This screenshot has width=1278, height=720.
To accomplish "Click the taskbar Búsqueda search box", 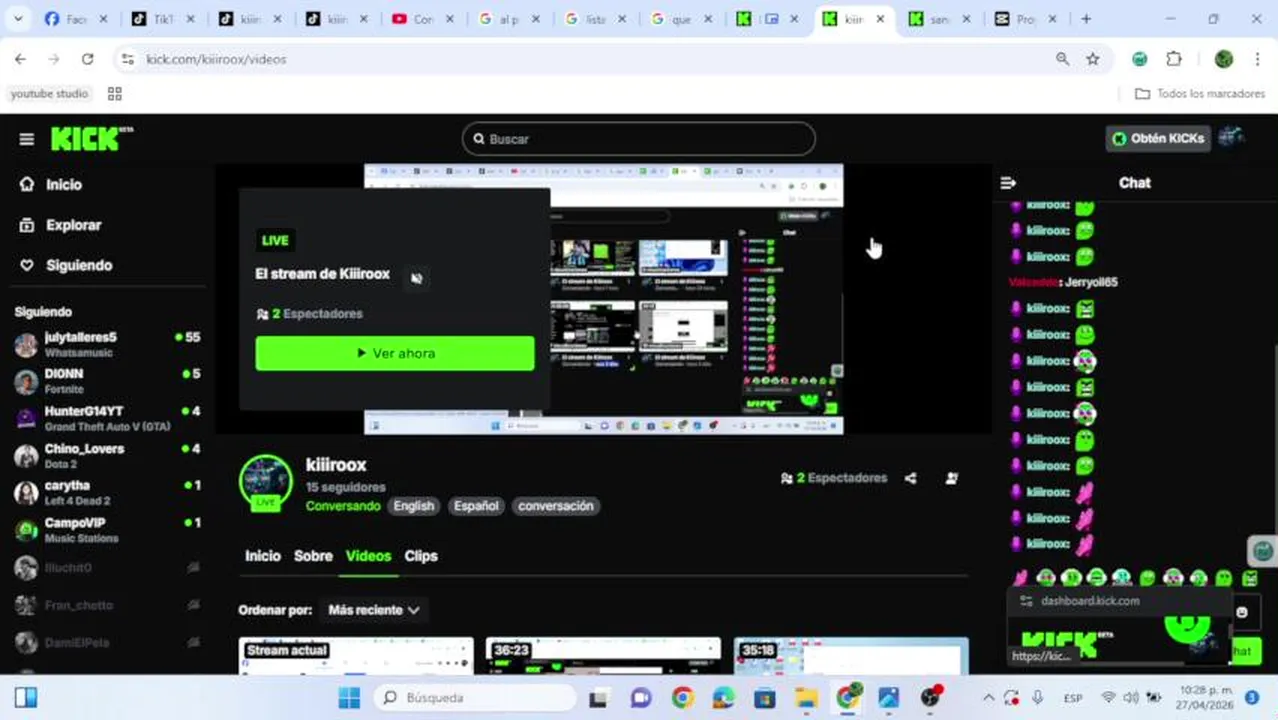I will click(475, 698).
